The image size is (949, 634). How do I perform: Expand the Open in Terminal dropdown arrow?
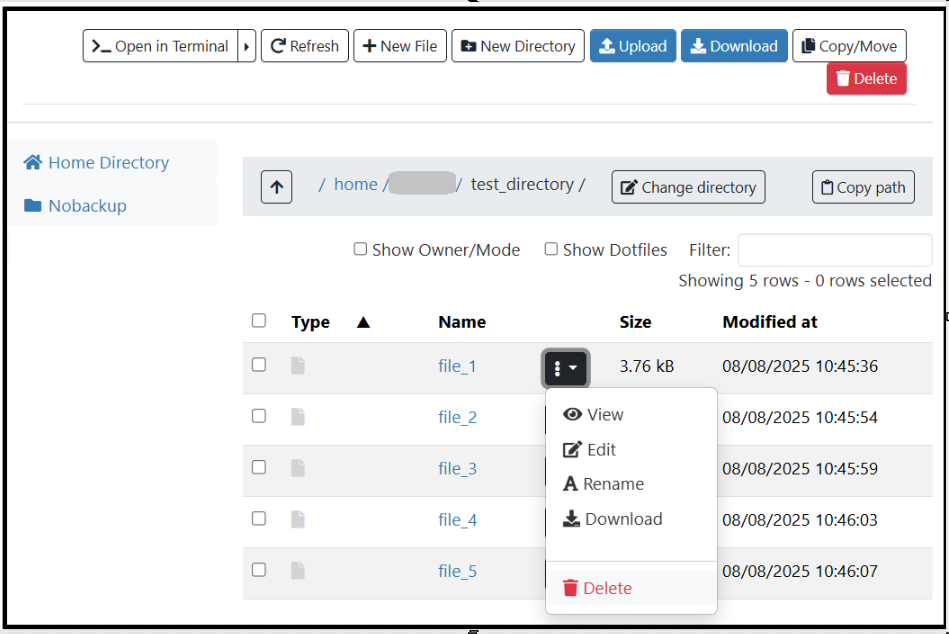tap(247, 46)
